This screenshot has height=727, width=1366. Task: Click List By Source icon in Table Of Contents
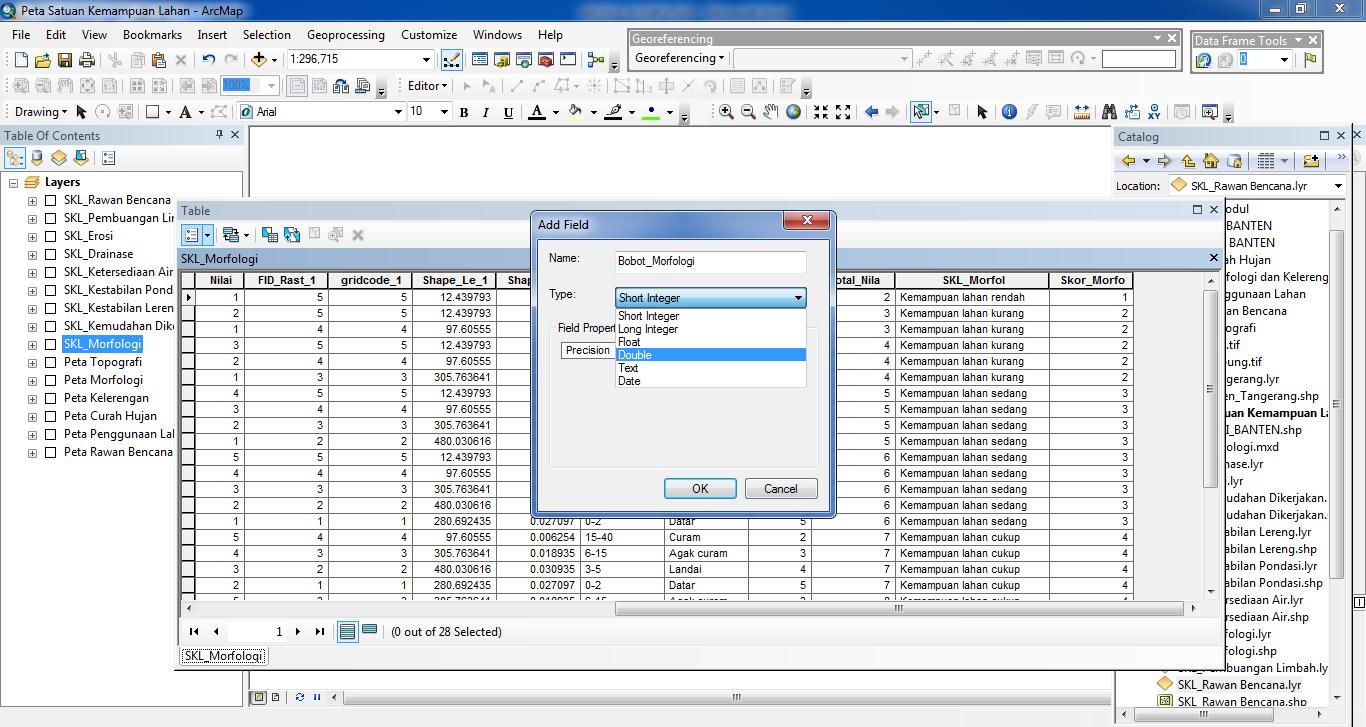[37, 158]
